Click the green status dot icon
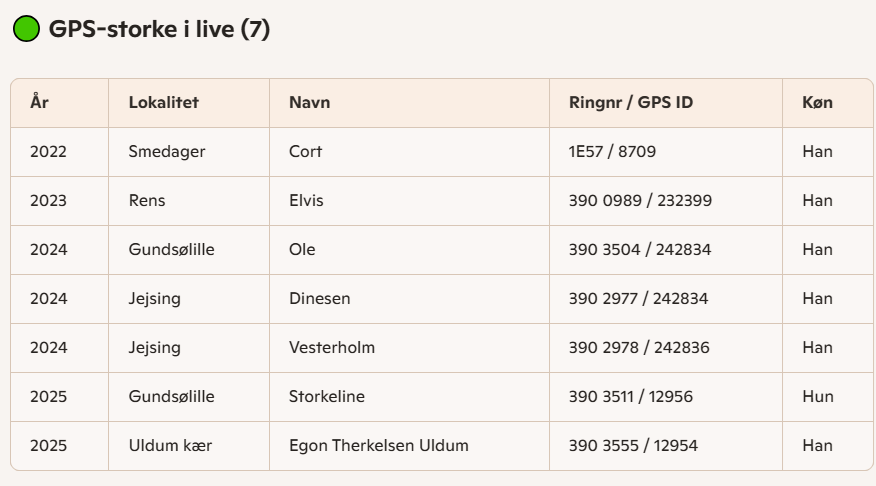The width and height of the screenshot is (876, 486). tap(26, 29)
